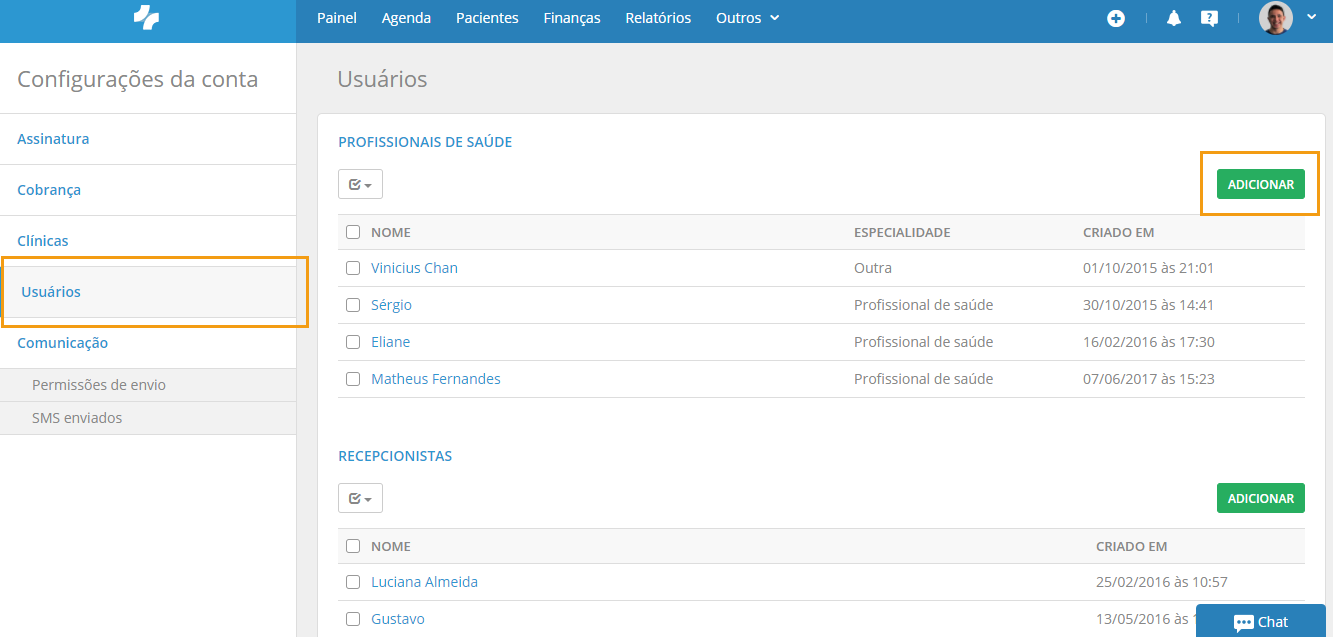Open bulk actions dropdown for Profissionais de saúde
The height and width of the screenshot is (637, 1333).
point(360,184)
